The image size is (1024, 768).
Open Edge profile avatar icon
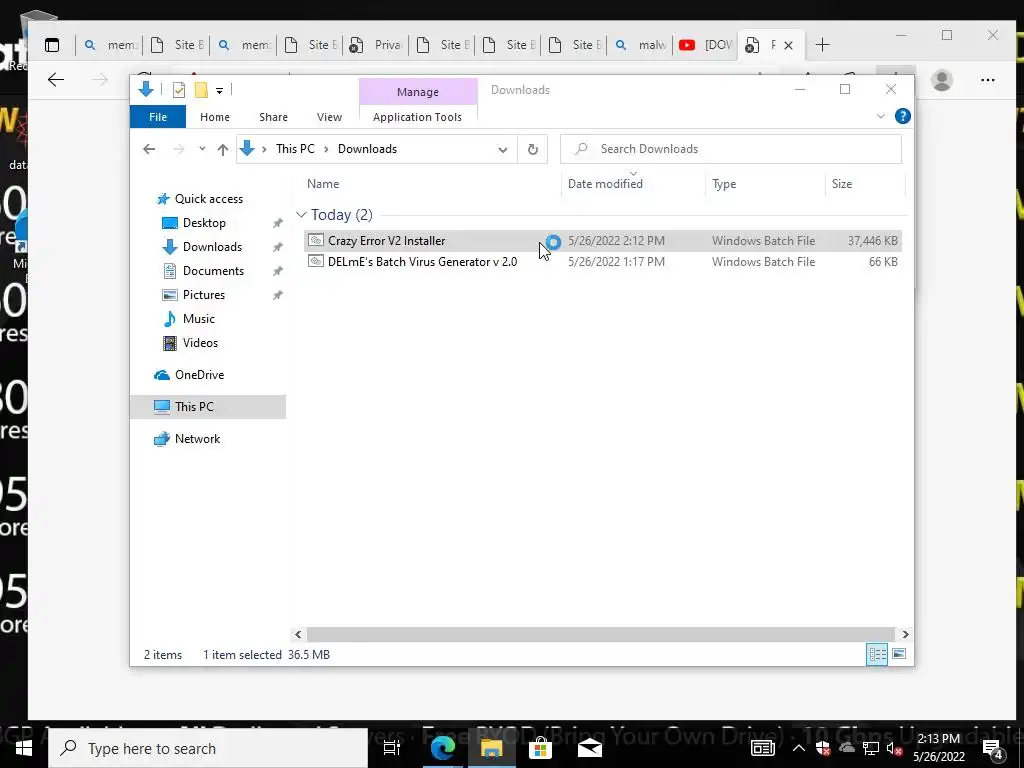tap(942, 80)
